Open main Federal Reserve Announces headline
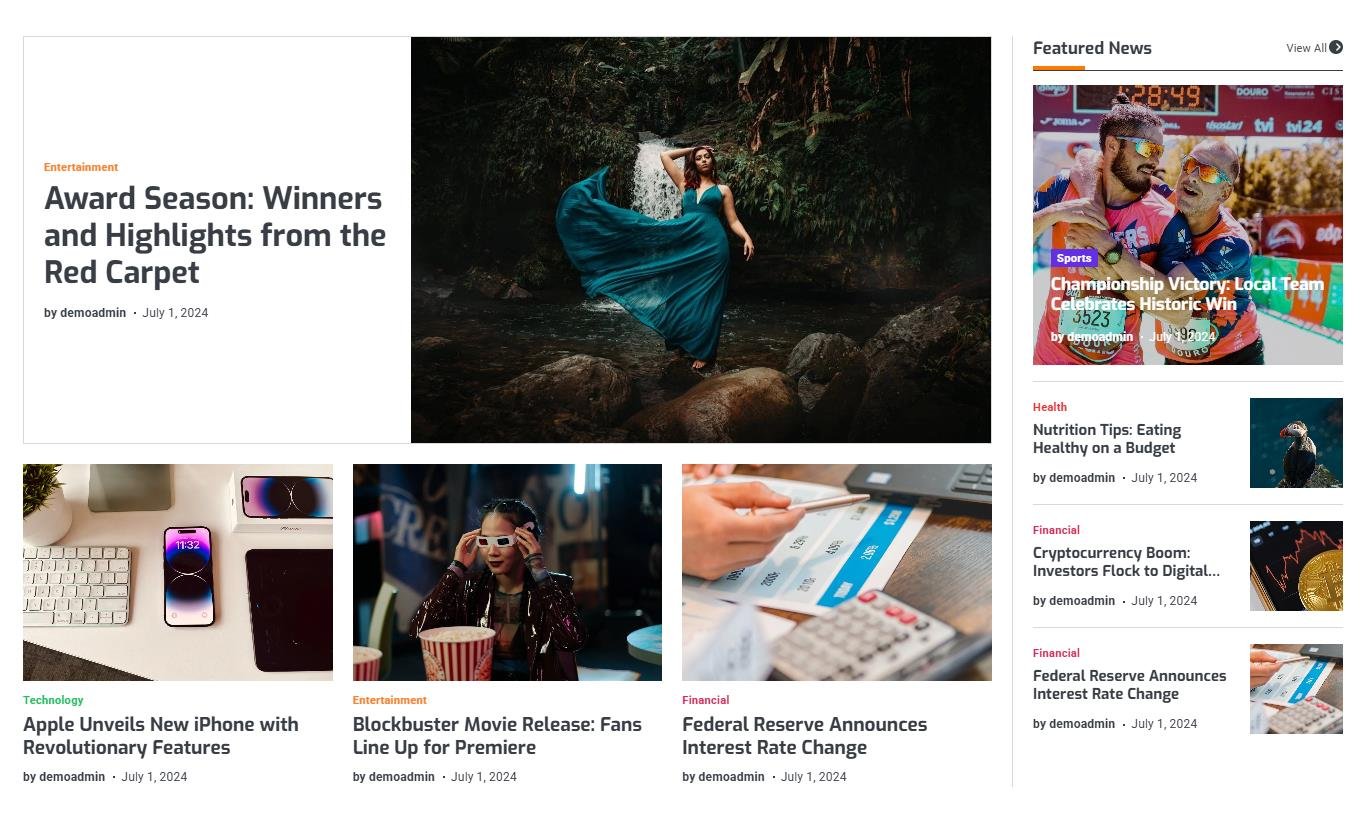This screenshot has width=1369, height=814. [x=805, y=736]
